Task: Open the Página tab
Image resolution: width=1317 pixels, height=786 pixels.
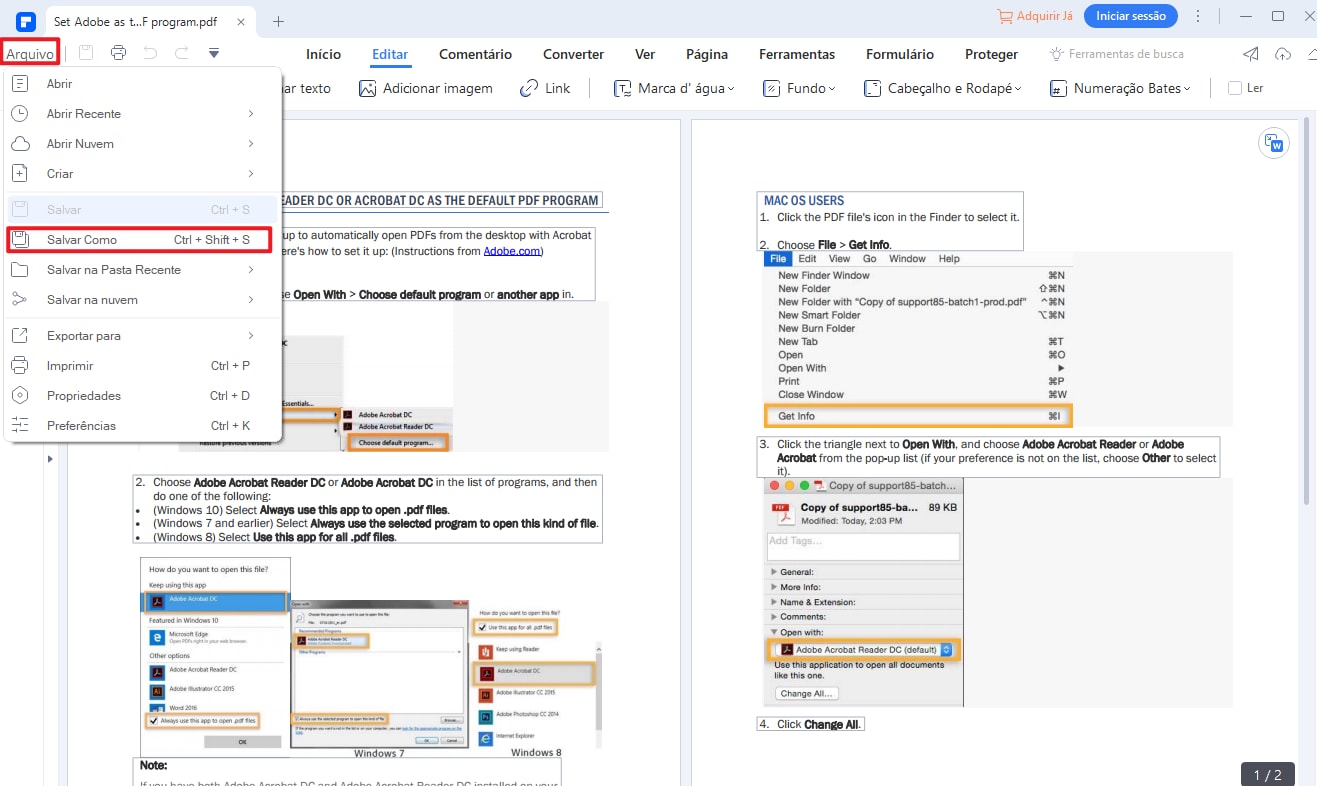Action: [707, 55]
